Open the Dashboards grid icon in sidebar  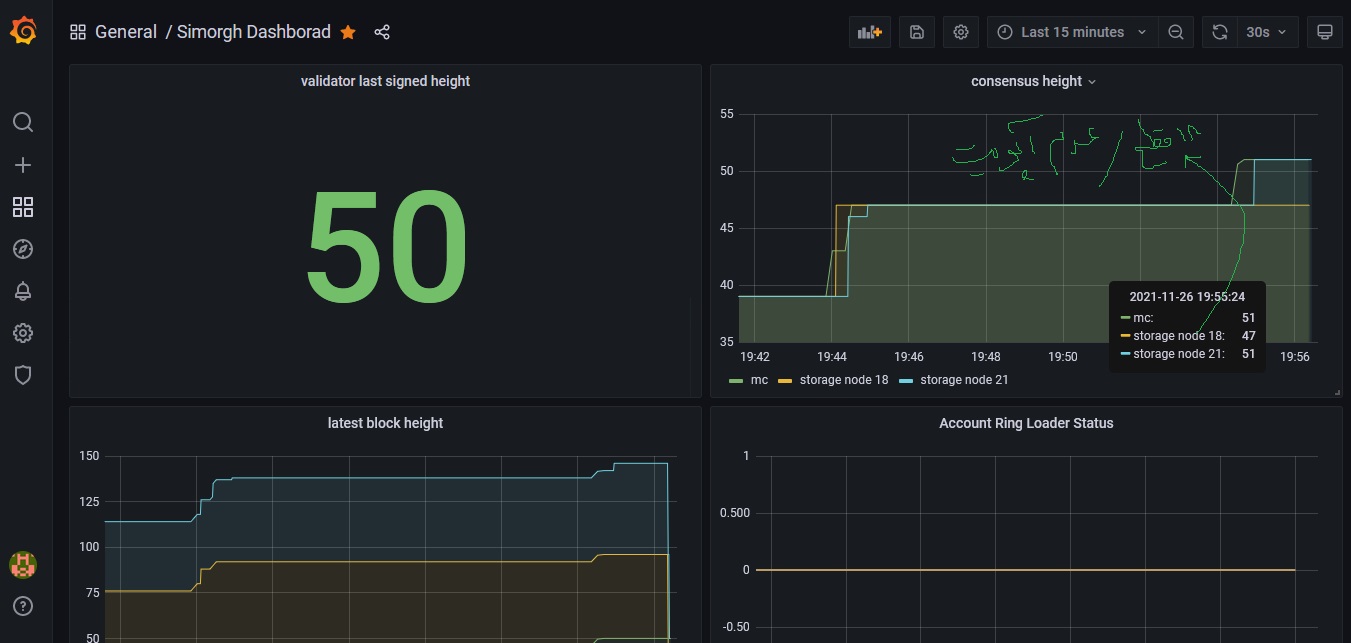pos(23,207)
